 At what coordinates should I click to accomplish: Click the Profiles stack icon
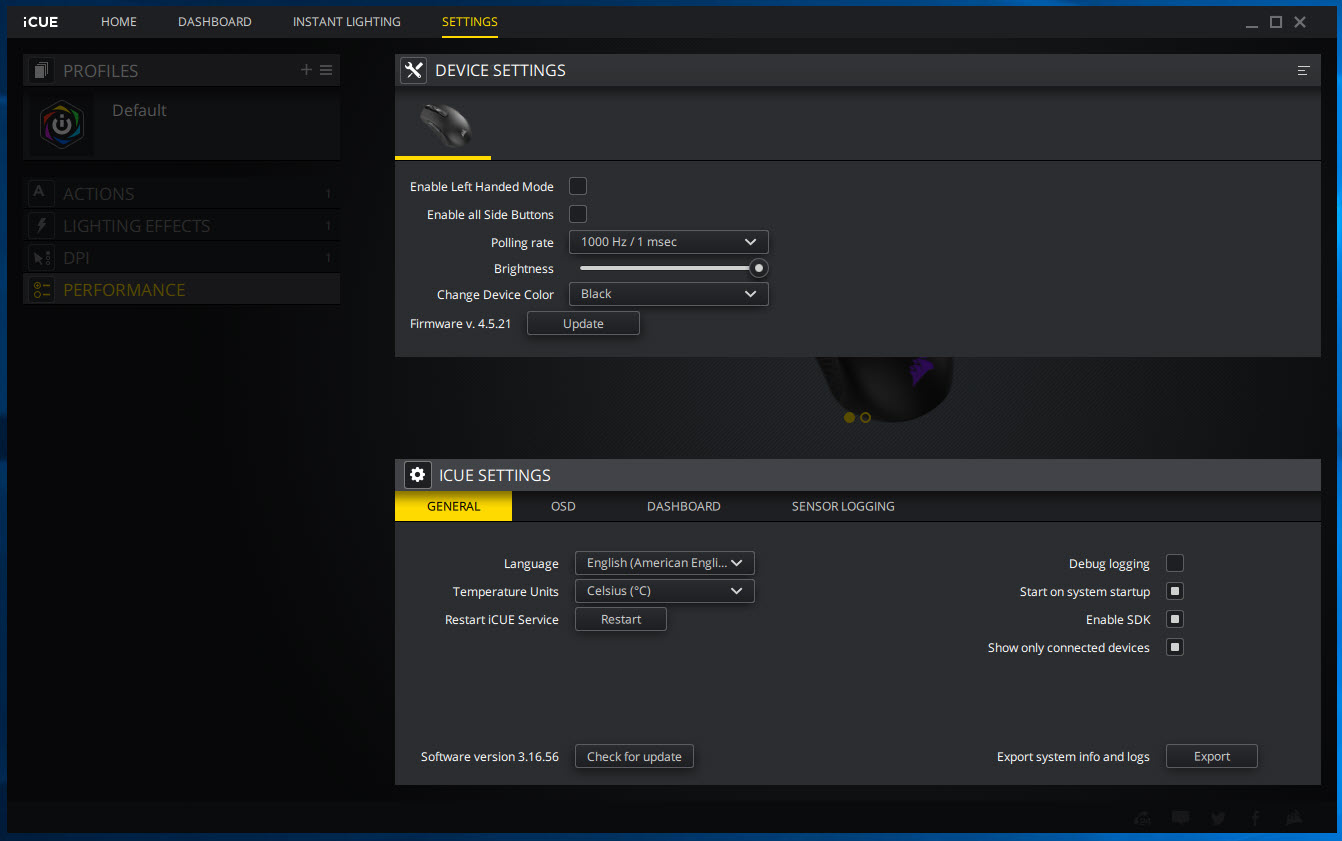[41, 70]
